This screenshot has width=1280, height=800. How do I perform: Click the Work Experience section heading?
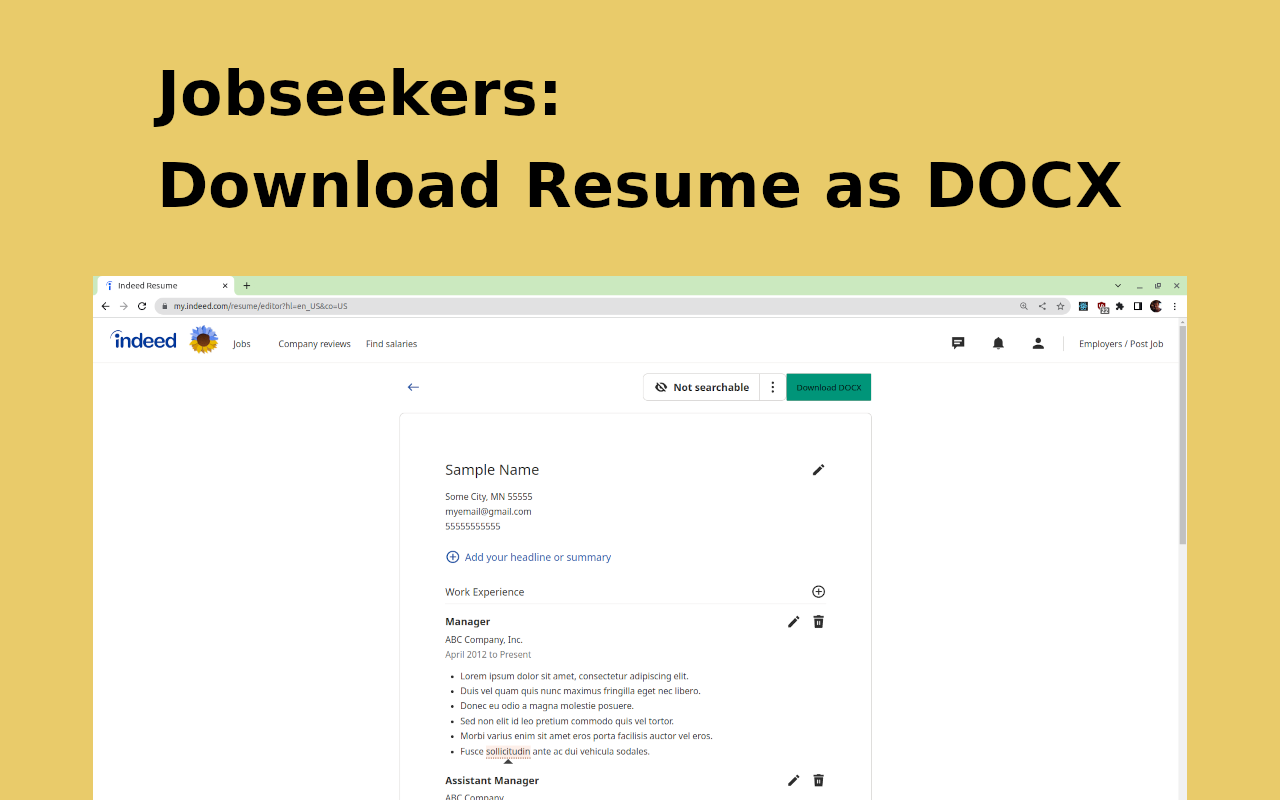tap(485, 592)
